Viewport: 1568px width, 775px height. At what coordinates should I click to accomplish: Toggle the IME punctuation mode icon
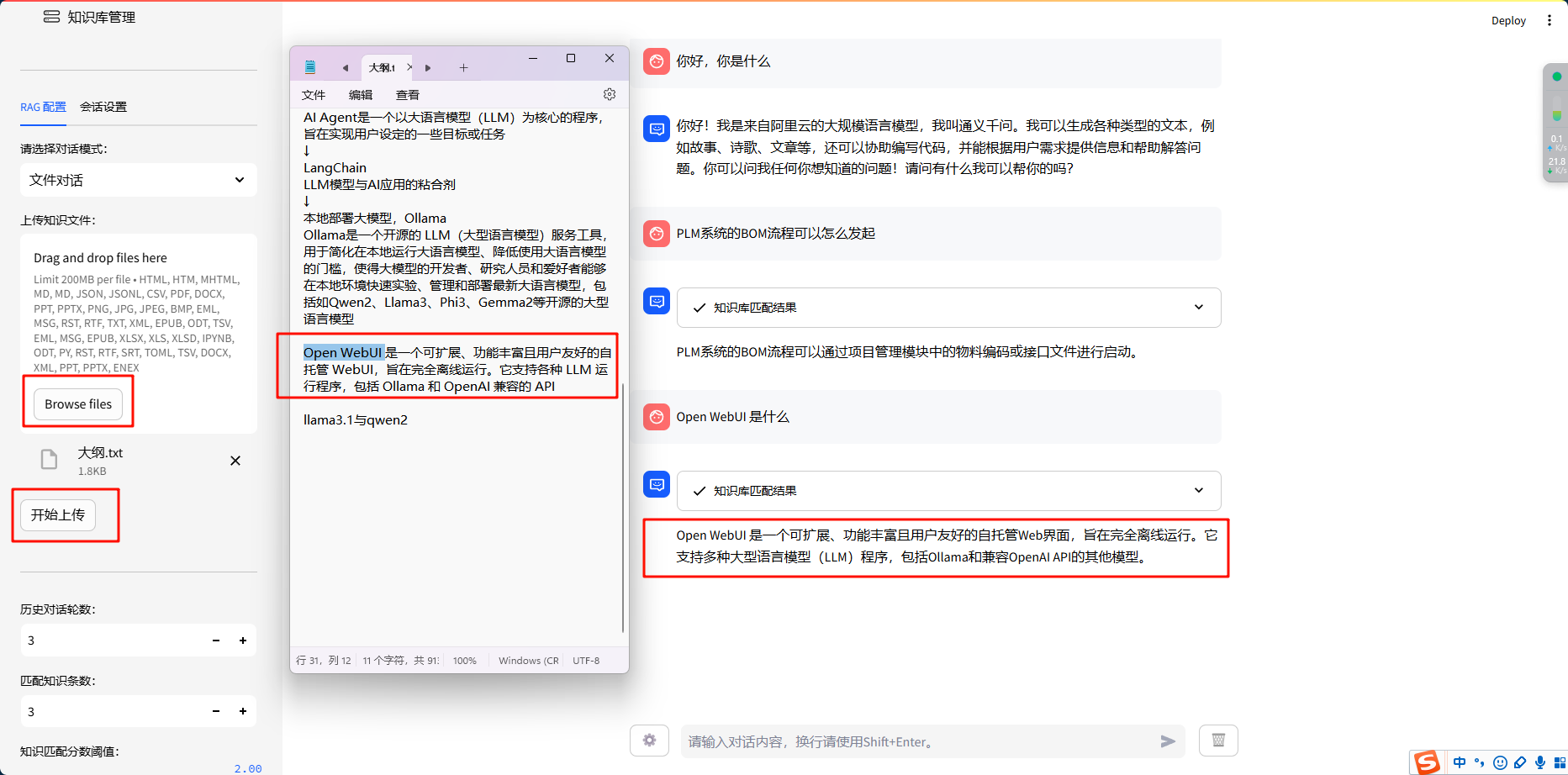click(1480, 762)
